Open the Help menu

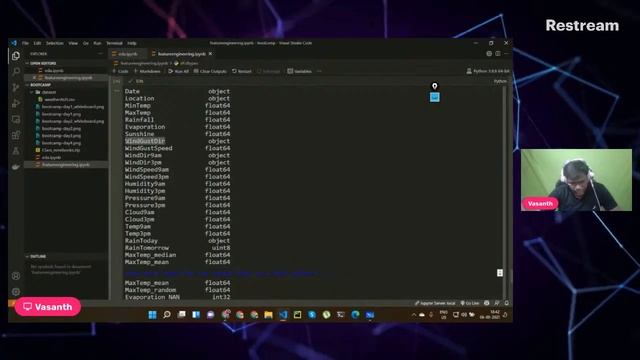(x=132, y=43)
